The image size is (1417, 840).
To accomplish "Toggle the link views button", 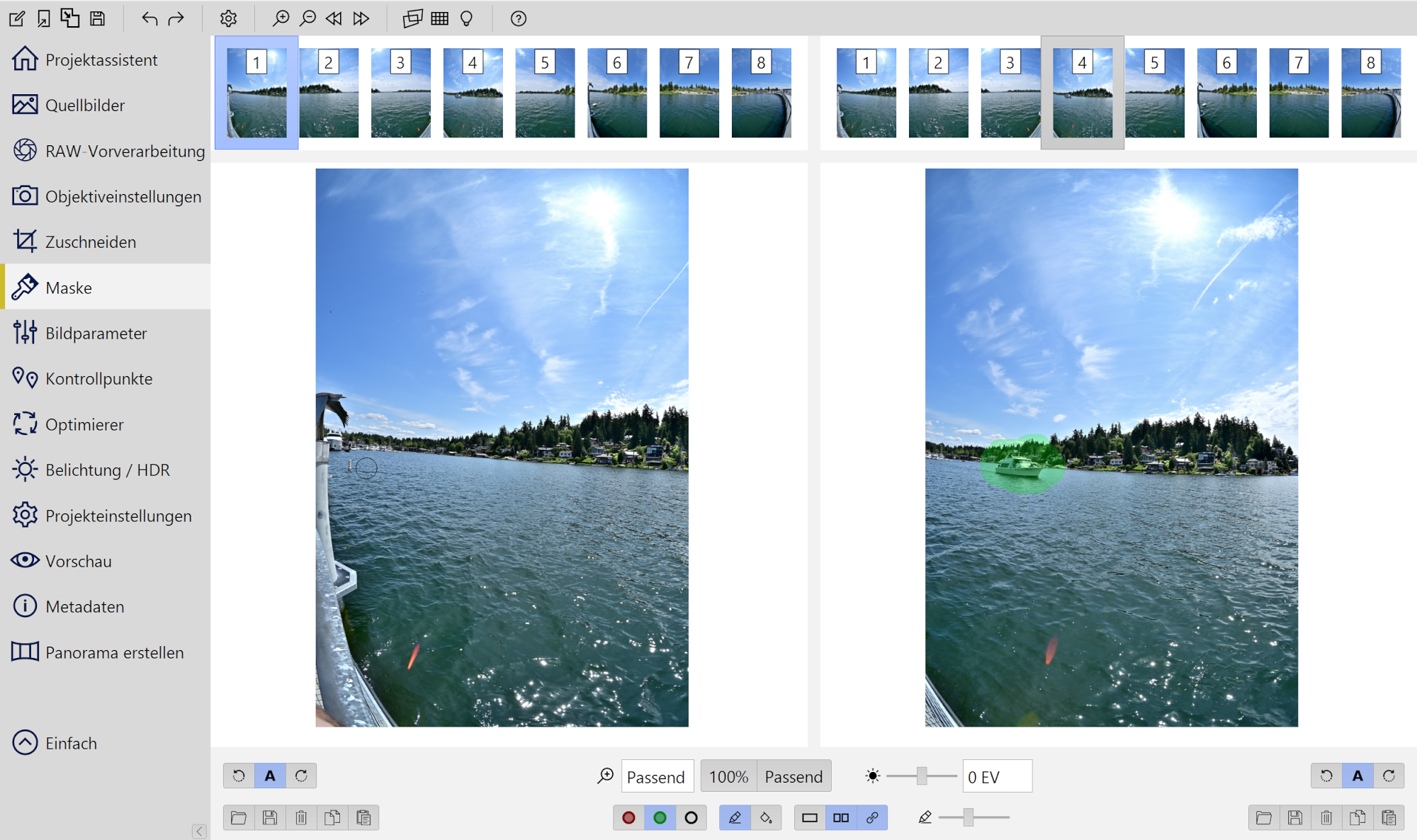I will pyautogui.click(x=872, y=818).
